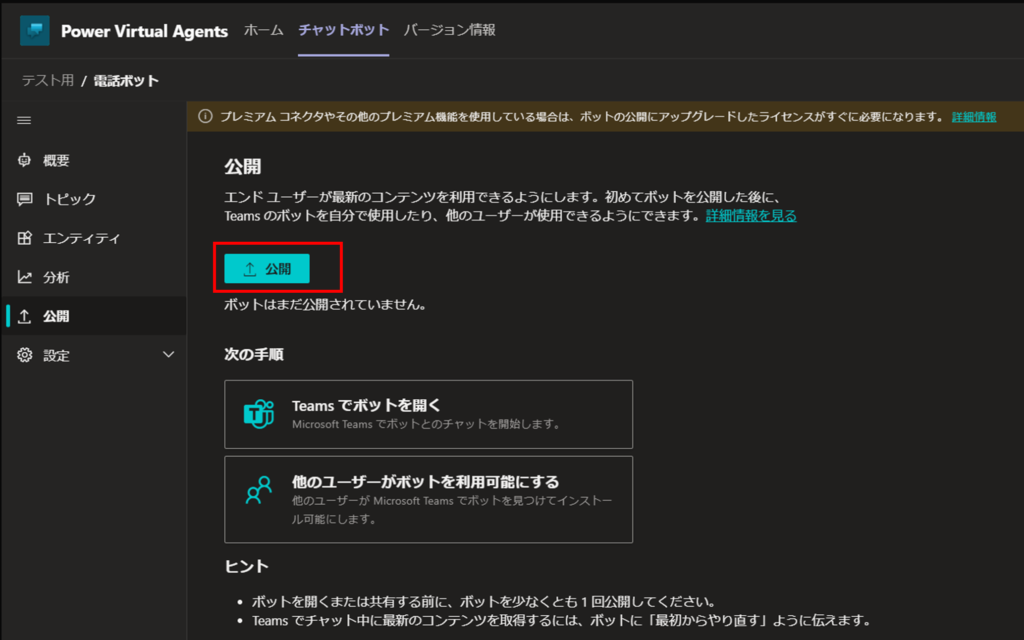Select トピック in the sidebar
This screenshot has width=1024, height=640.
tap(94, 199)
